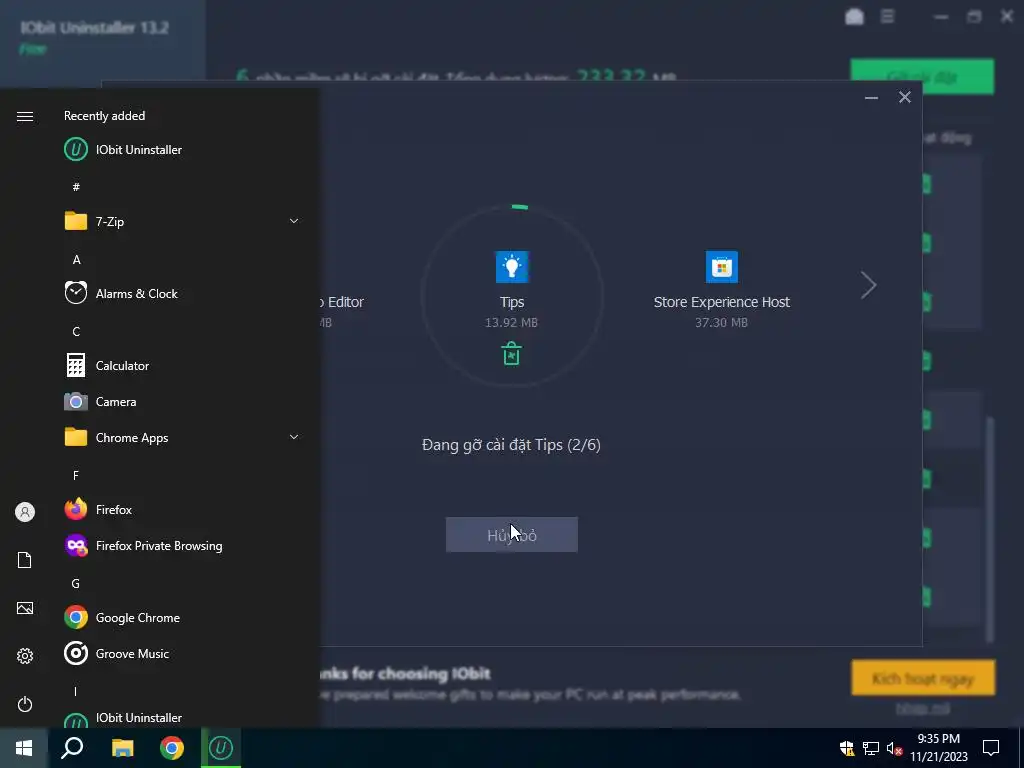Open the notification center icon
1024x768 pixels.
(991, 748)
